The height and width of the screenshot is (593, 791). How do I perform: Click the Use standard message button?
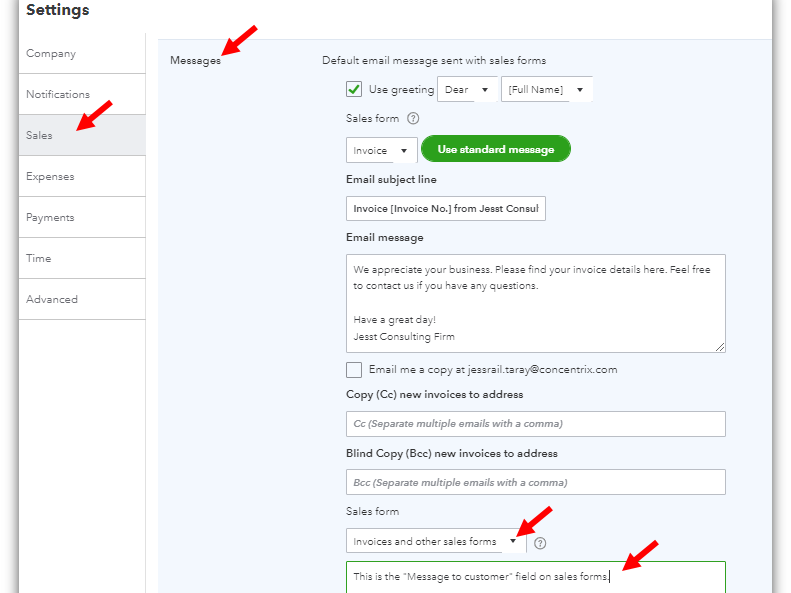496,149
